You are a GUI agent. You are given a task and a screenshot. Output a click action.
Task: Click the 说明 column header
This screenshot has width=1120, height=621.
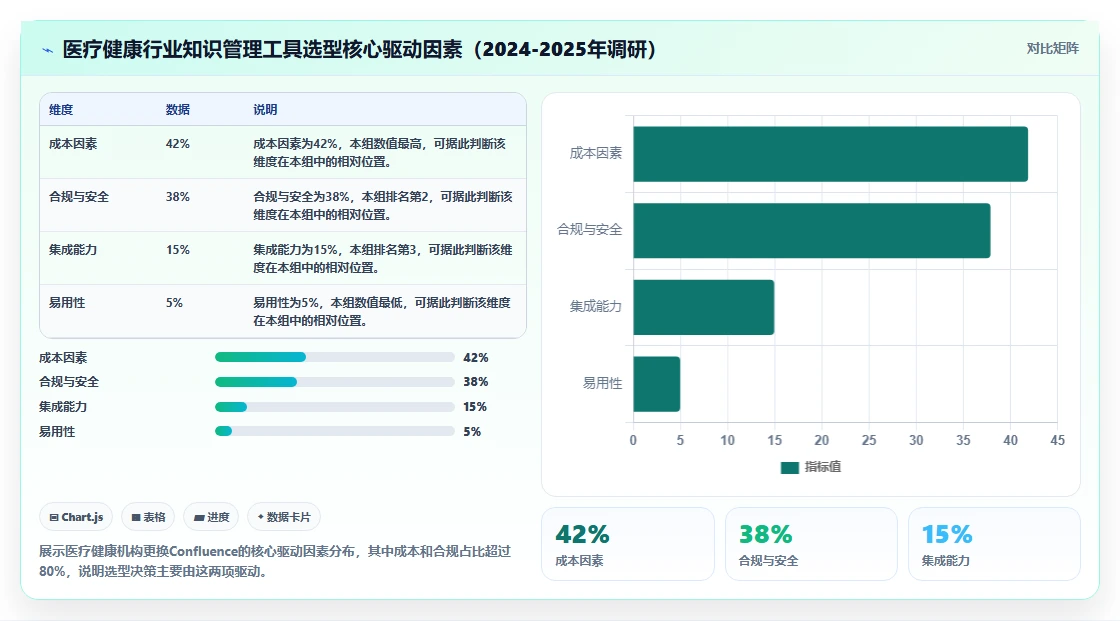pos(265,109)
